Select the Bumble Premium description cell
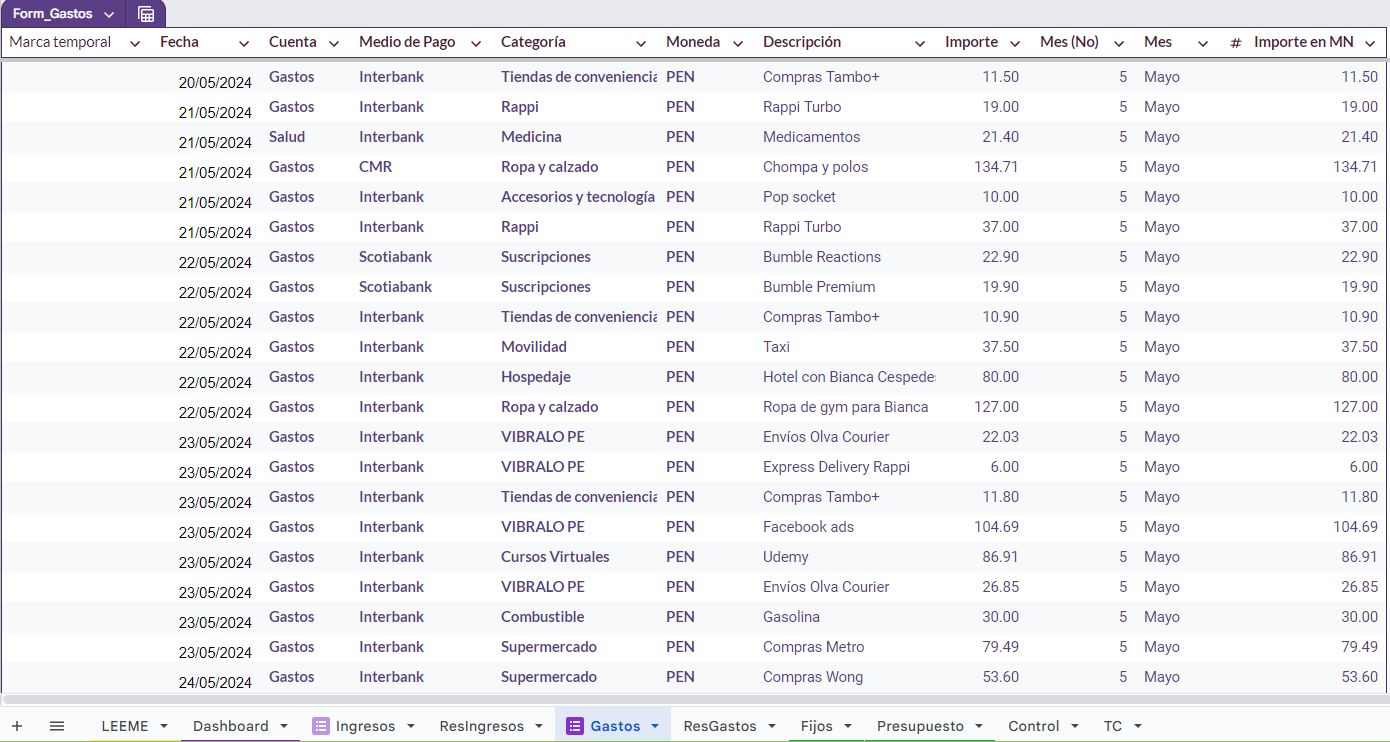Screen dimensions: 1390x742 (819, 287)
